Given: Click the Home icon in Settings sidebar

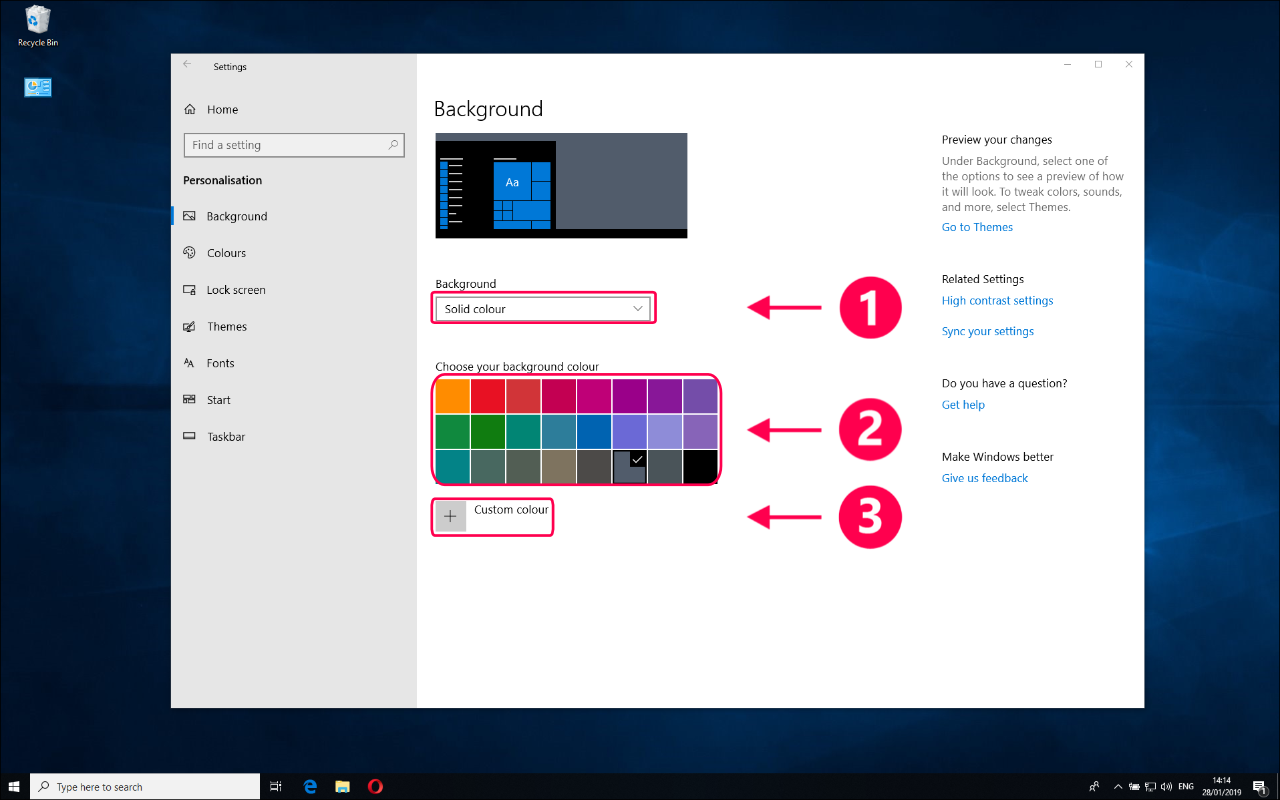Looking at the screenshot, I should click(x=190, y=109).
